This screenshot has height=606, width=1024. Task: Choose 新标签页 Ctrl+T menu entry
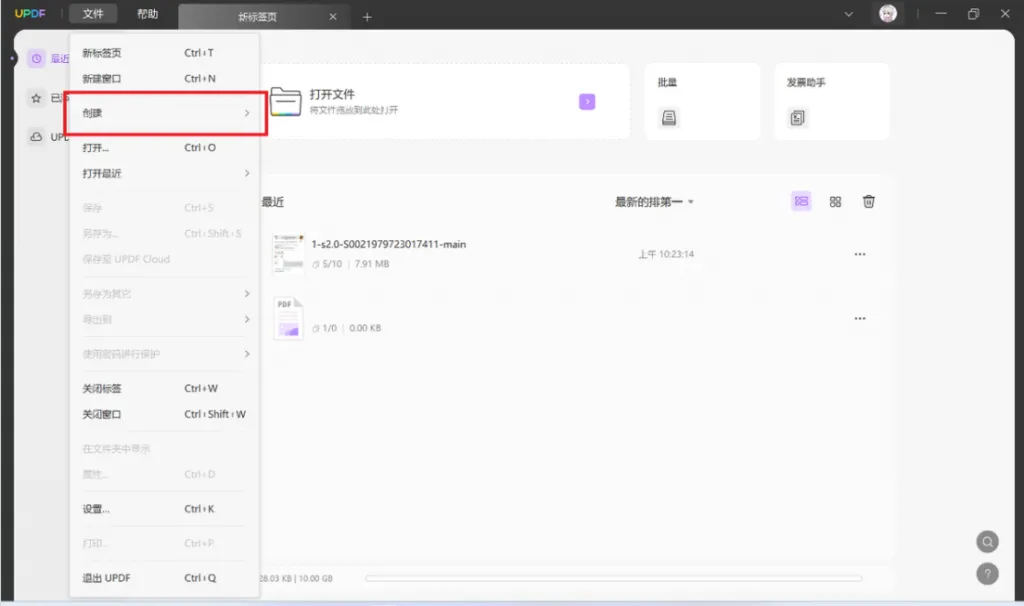point(165,53)
